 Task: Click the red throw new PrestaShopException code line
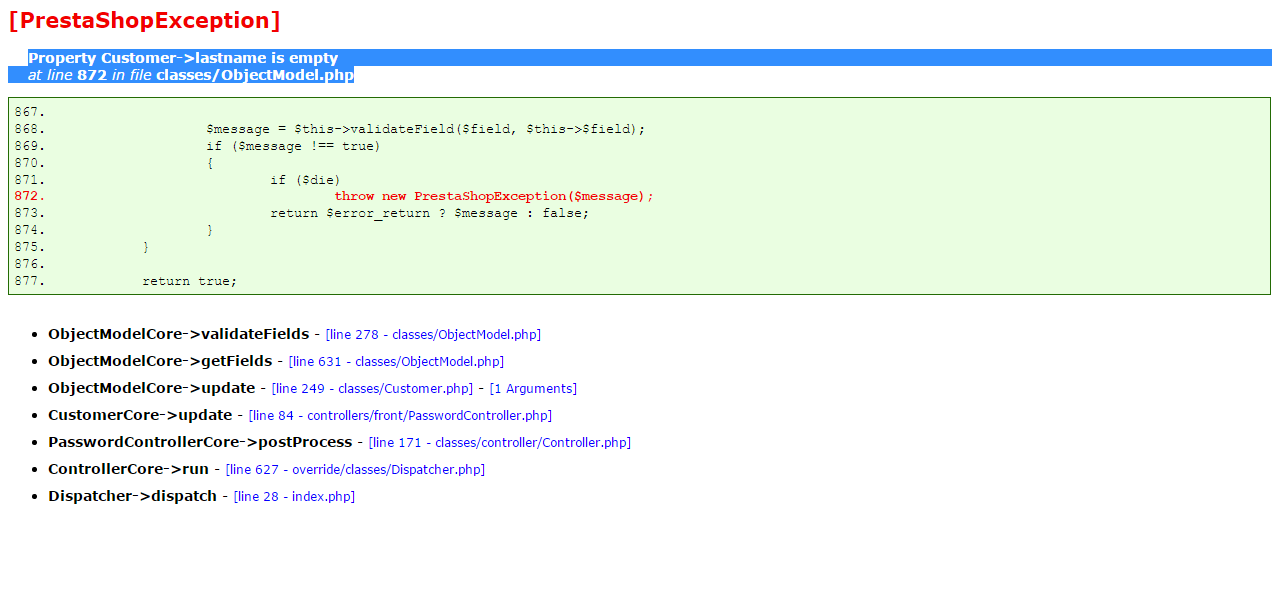point(494,196)
